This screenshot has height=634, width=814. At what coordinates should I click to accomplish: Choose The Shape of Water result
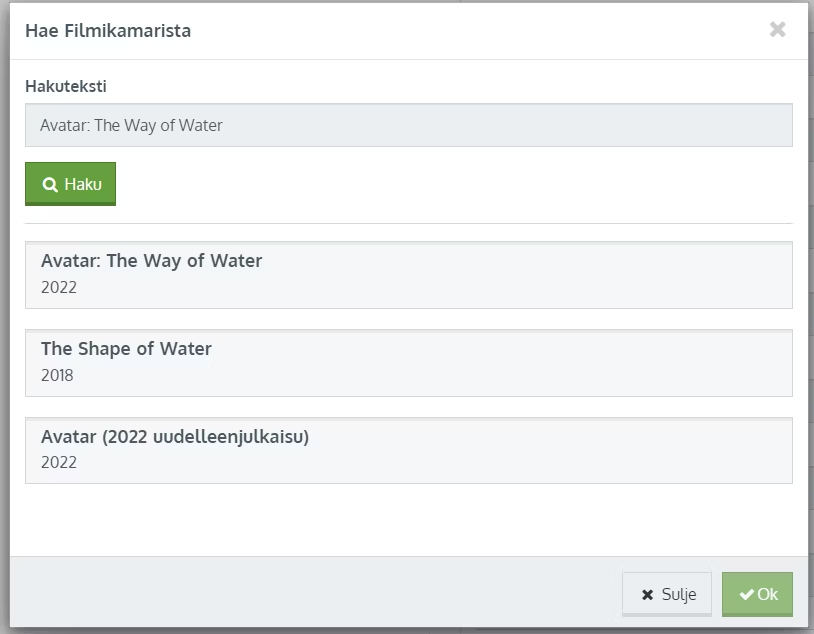[126, 349]
